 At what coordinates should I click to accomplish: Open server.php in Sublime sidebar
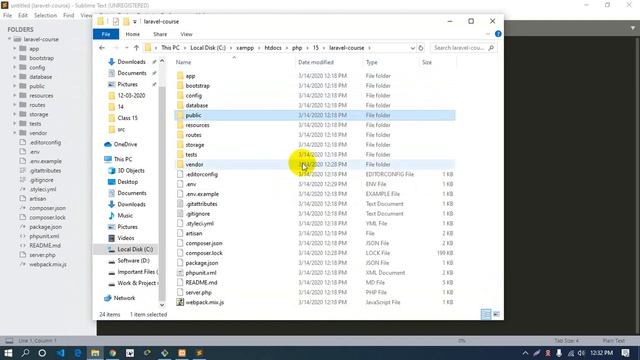[42, 255]
